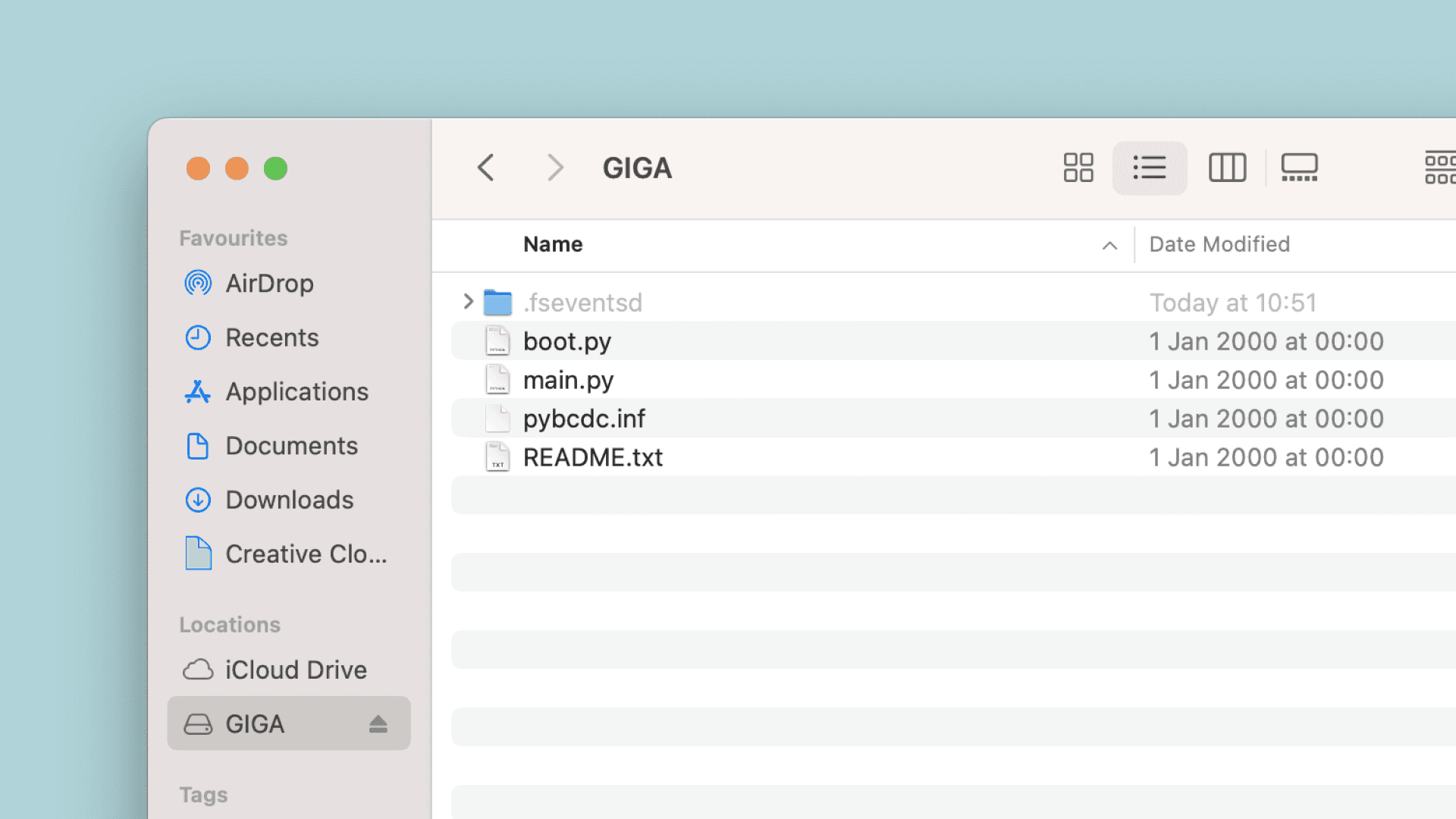Open iCloud Drive location
The height and width of the screenshot is (819, 1456).
pos(295,670)
